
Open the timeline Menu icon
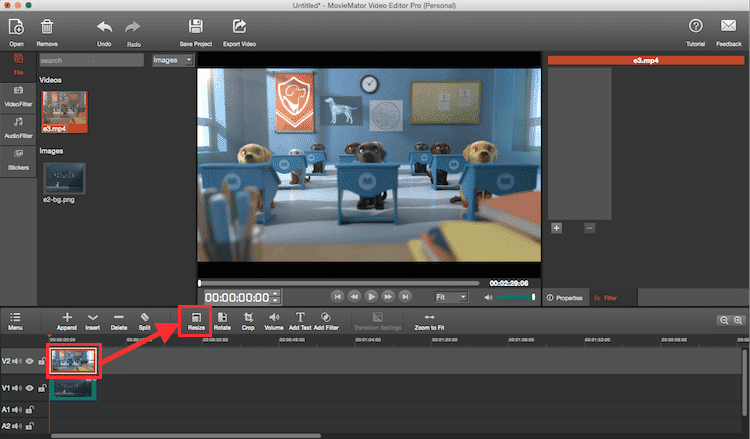15,317
